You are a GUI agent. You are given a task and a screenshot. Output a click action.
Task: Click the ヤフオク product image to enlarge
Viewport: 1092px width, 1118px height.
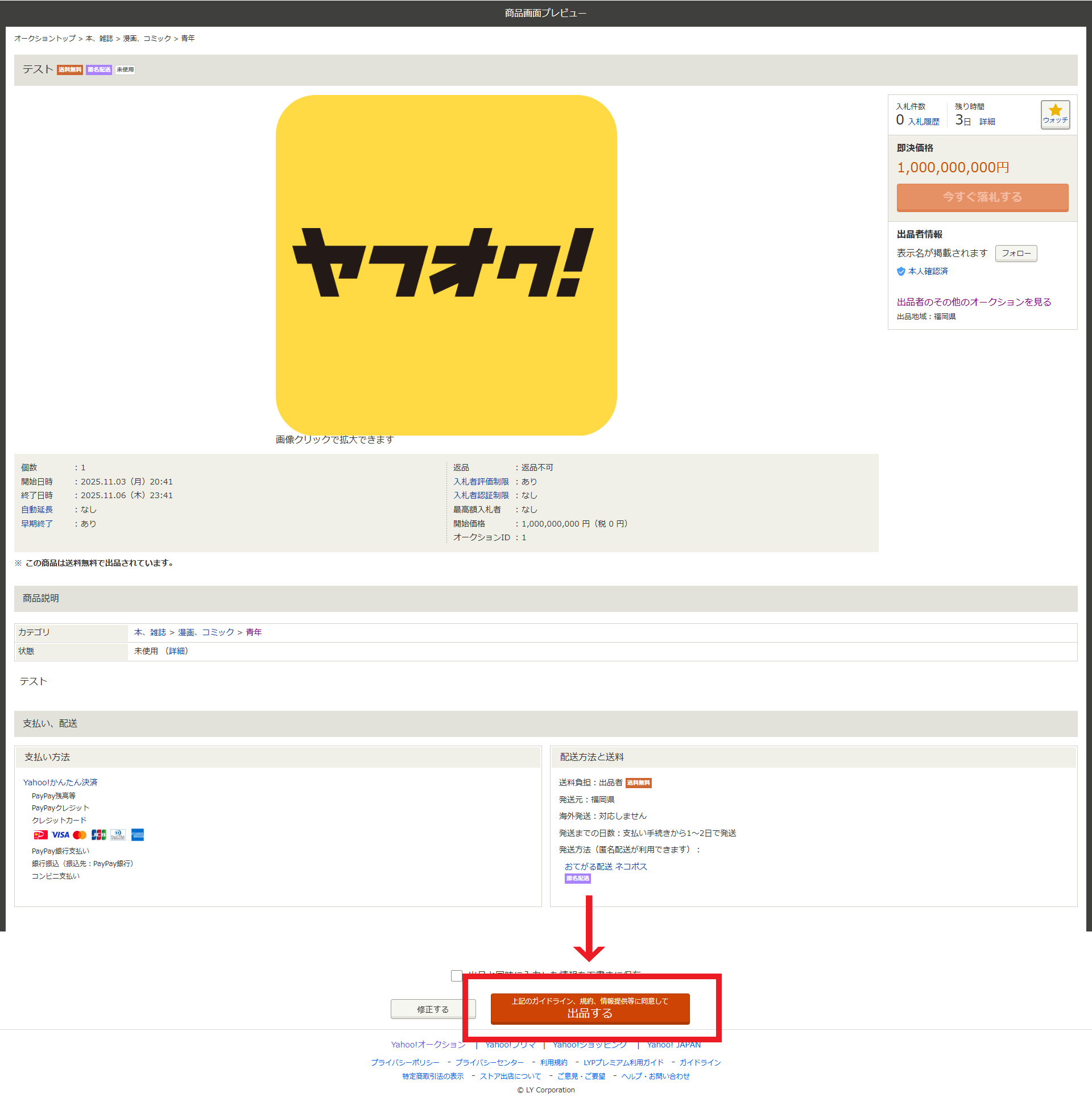point(446,265)
